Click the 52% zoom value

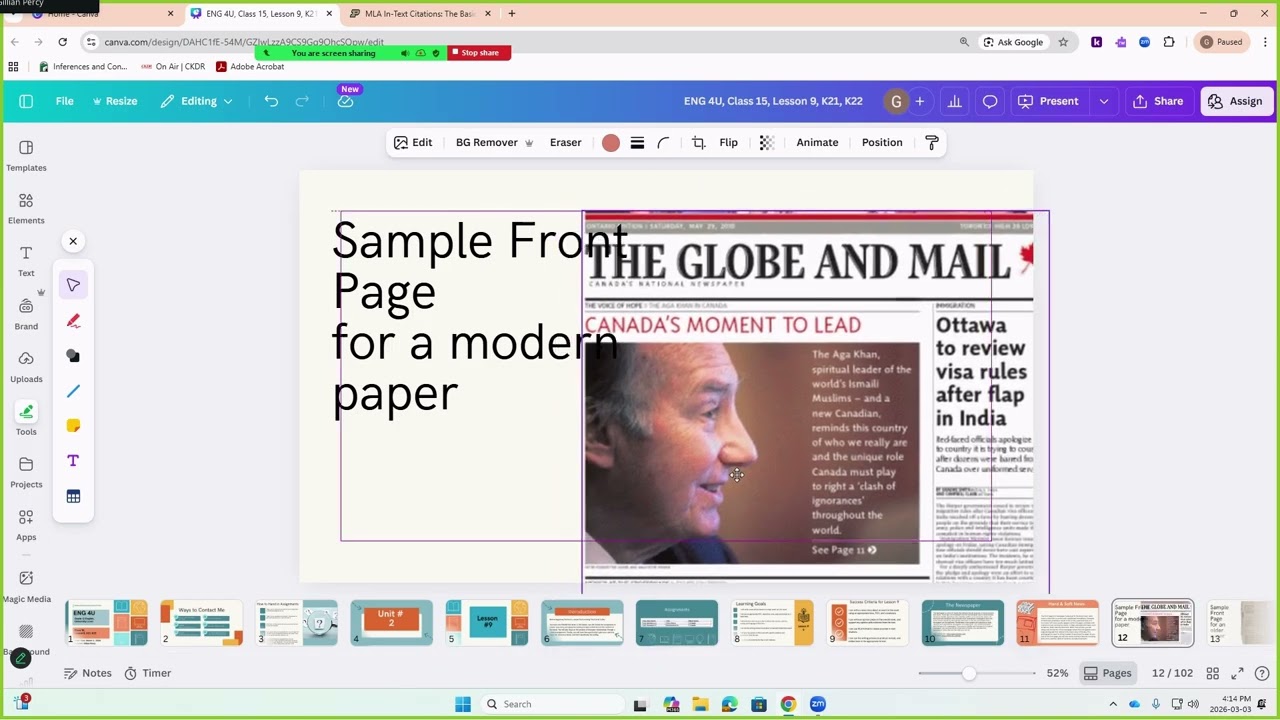pos(1057,673)
